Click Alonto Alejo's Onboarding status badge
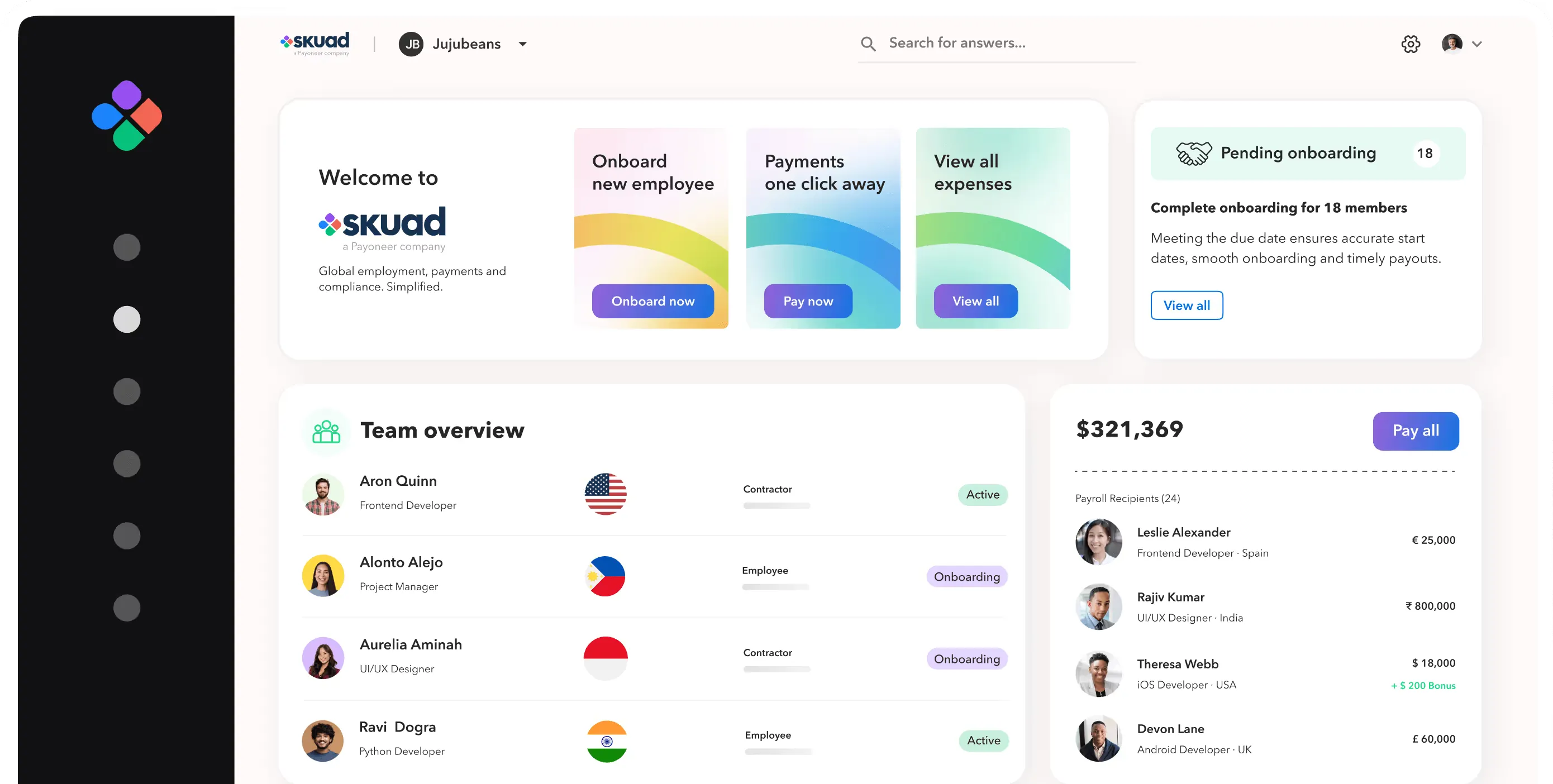Viewport: 1553px width, 784px height. [966, 577]
